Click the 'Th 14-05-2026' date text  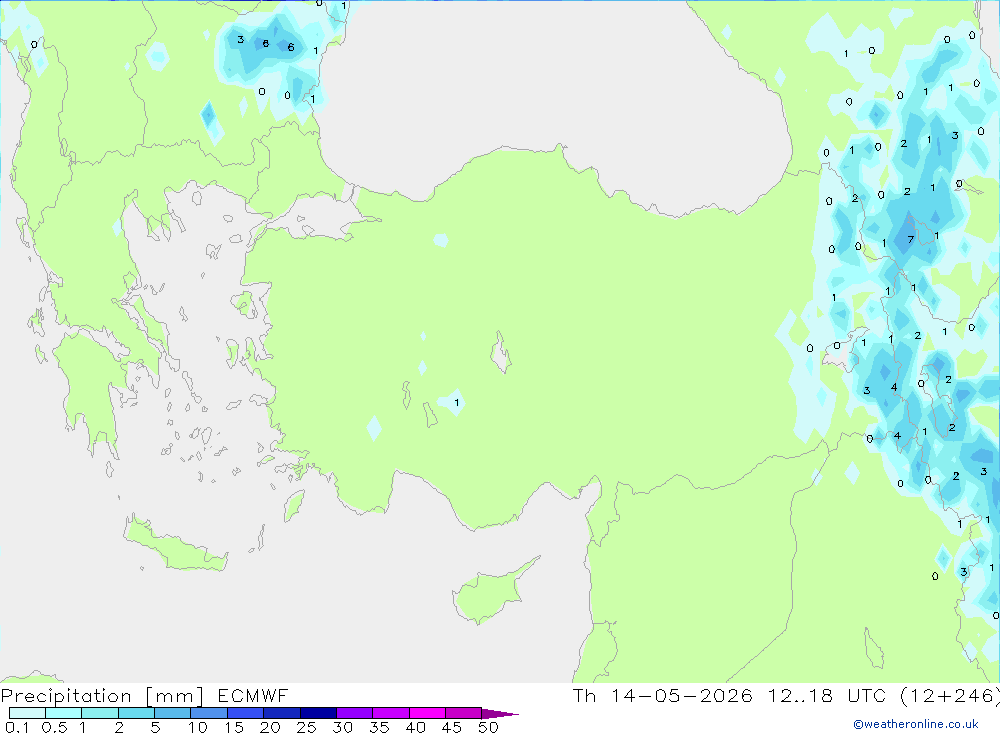pyautogui.click(x=662, y=695)
